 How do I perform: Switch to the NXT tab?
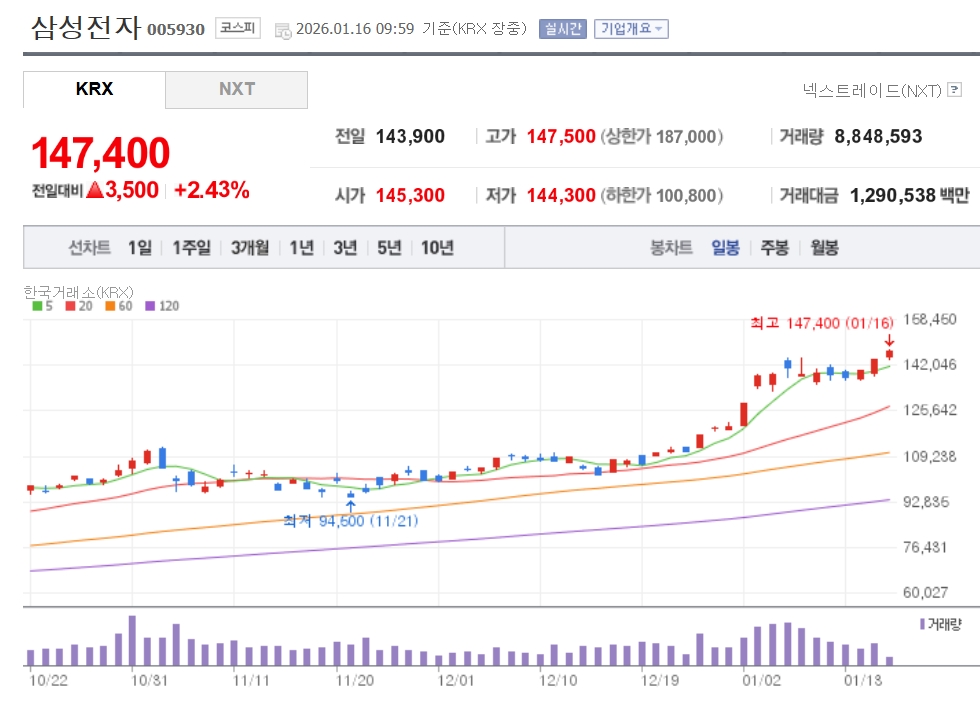click(237, 89)
